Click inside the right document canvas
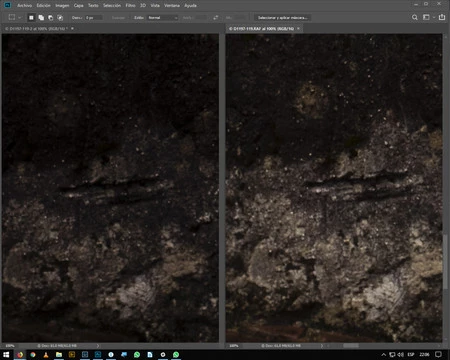Viewport: 450px width, 360px height. pos(334,188)
